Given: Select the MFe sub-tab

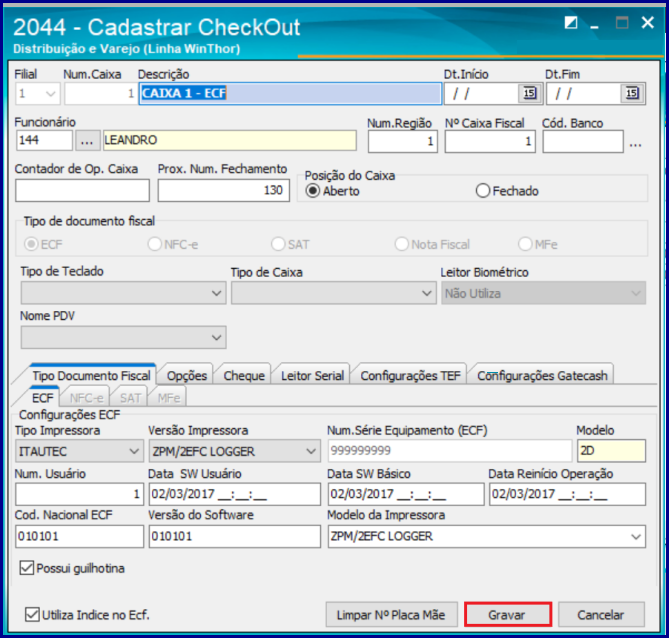Looking at the screenshot, I should pyautogui.click(x=169, y=398).
